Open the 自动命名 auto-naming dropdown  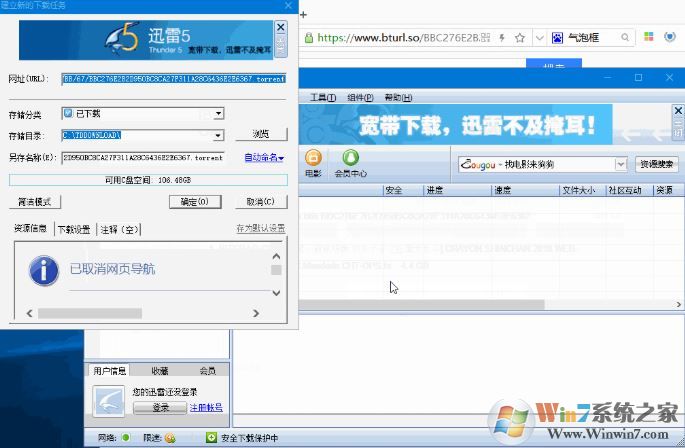[264, 157]
